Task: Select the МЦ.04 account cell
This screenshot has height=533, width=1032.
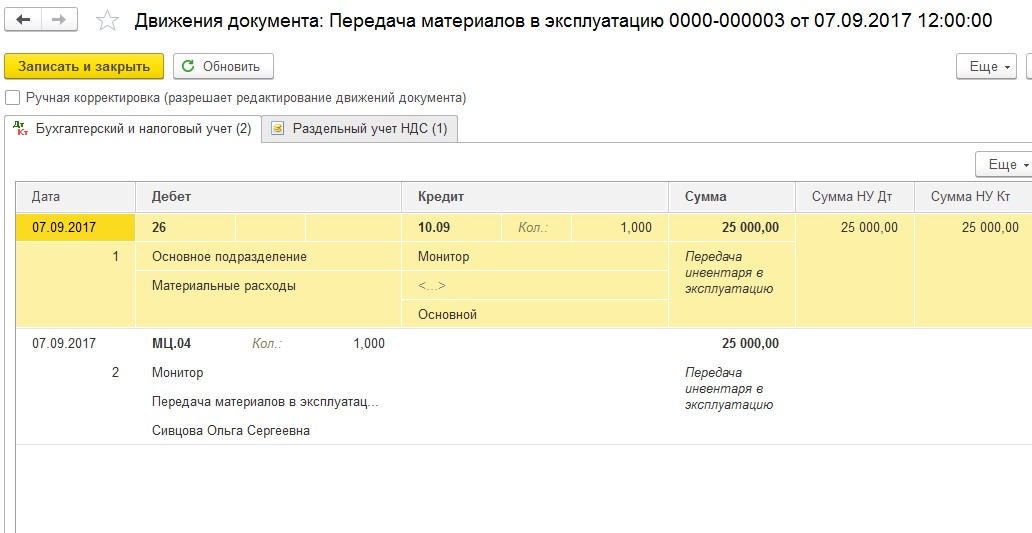Action: click(x=172, y=344)
